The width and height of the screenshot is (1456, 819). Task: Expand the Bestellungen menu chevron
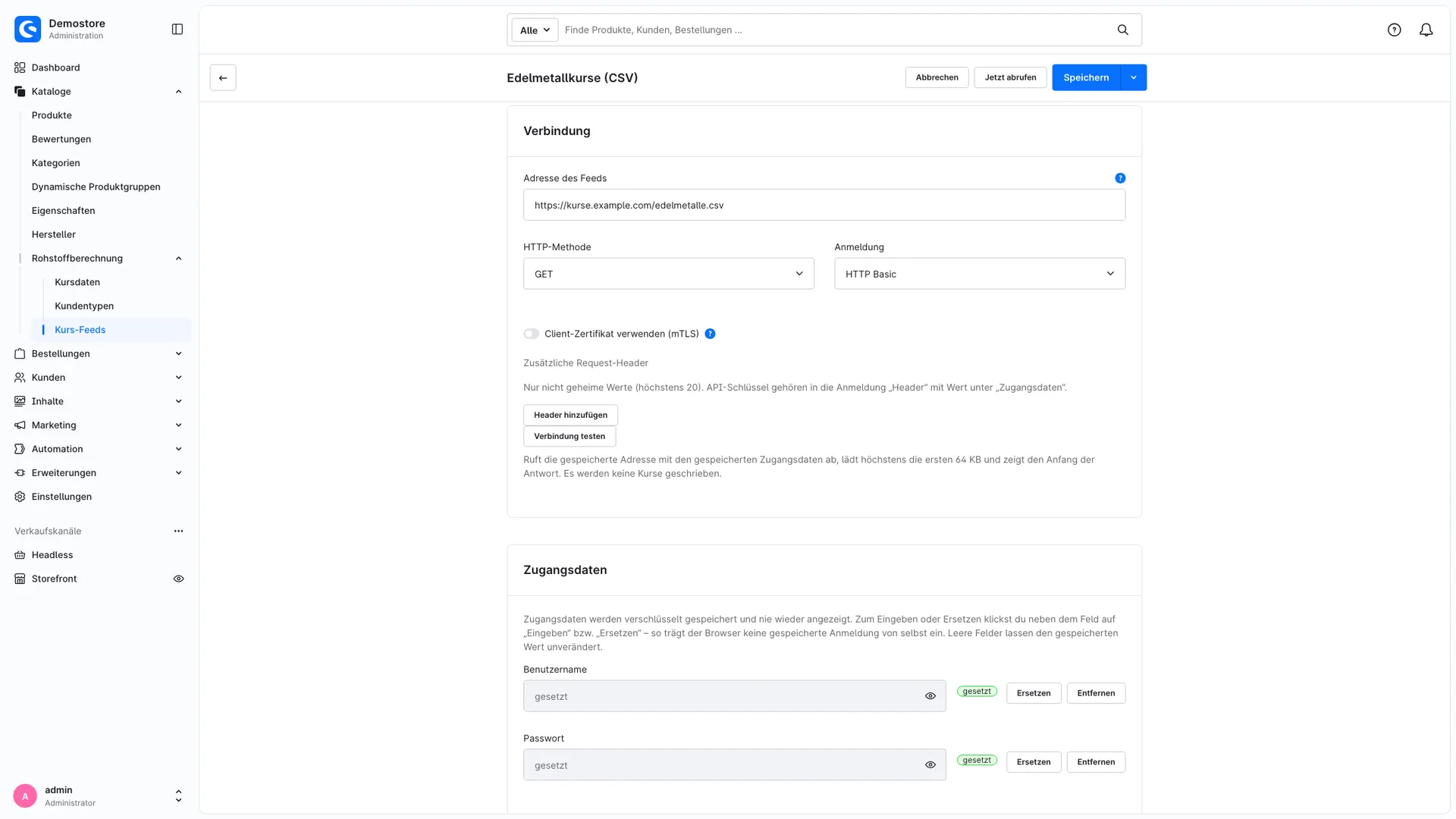[178, 353]
